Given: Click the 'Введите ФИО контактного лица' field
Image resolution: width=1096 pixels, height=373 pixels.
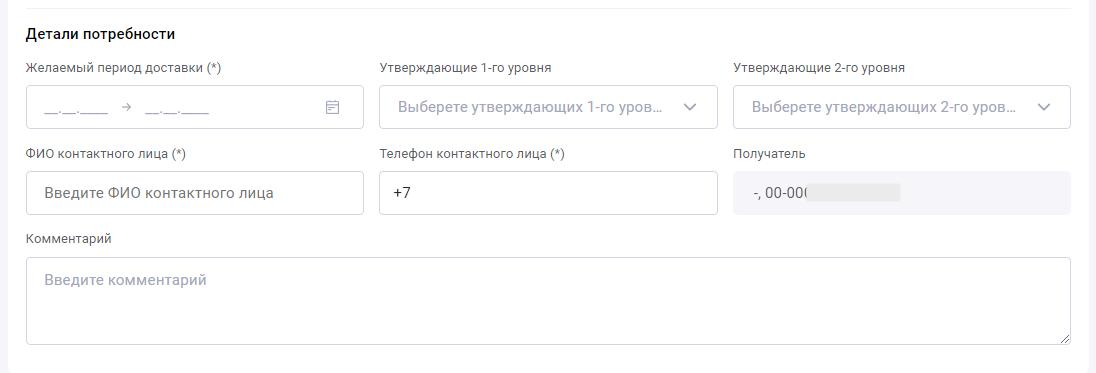Looking at the screenshot, I should pos(195,193).
